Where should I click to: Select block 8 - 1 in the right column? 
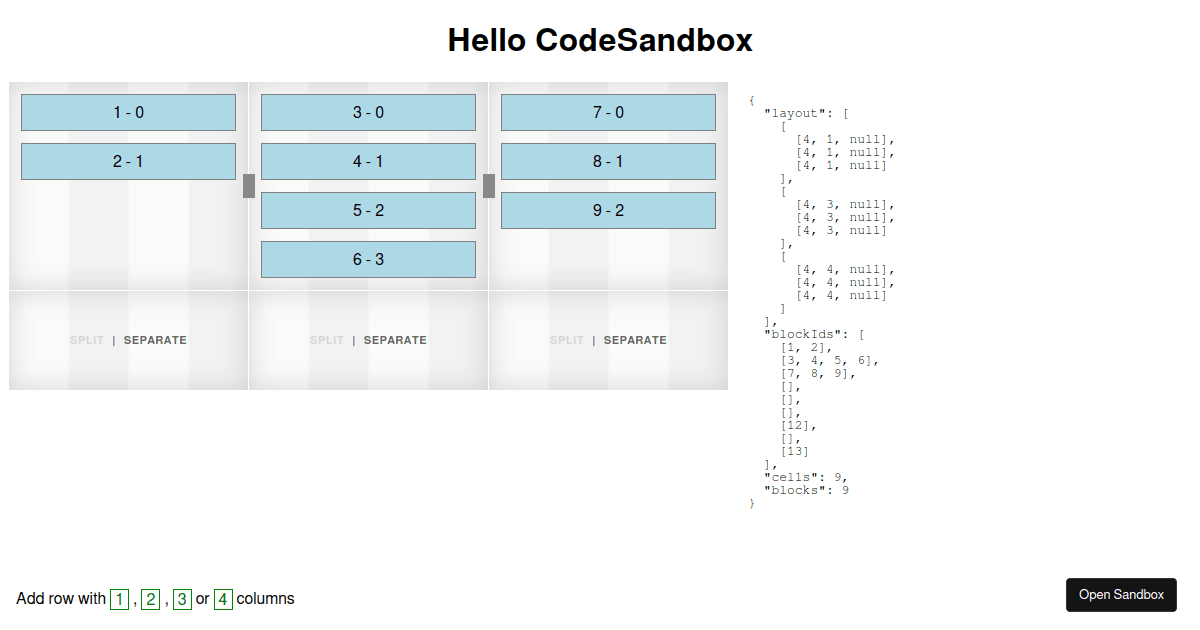(608, 162)
